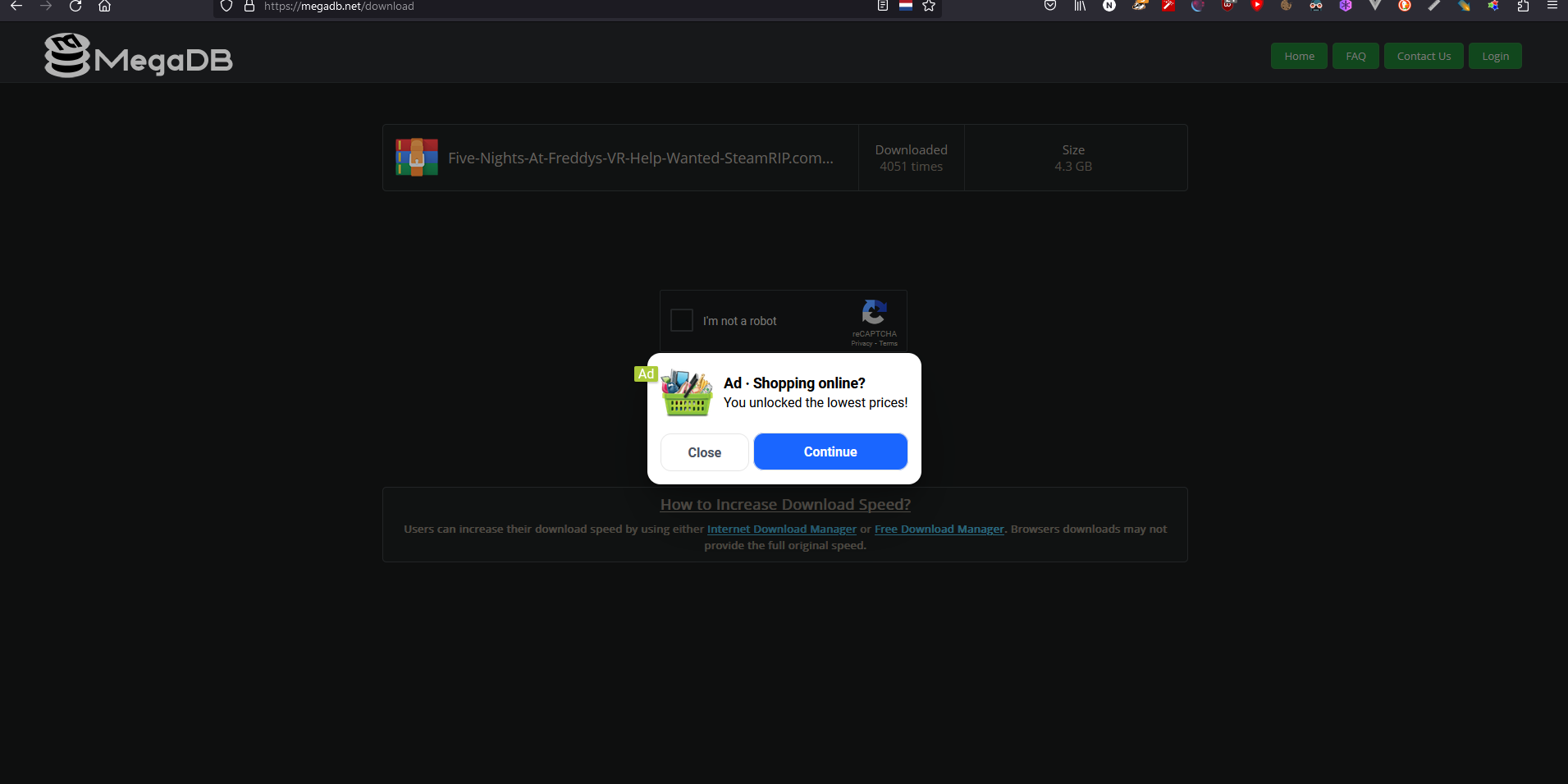Toggle the tracking protection shield
The image size is (1568, 784).
226,7
